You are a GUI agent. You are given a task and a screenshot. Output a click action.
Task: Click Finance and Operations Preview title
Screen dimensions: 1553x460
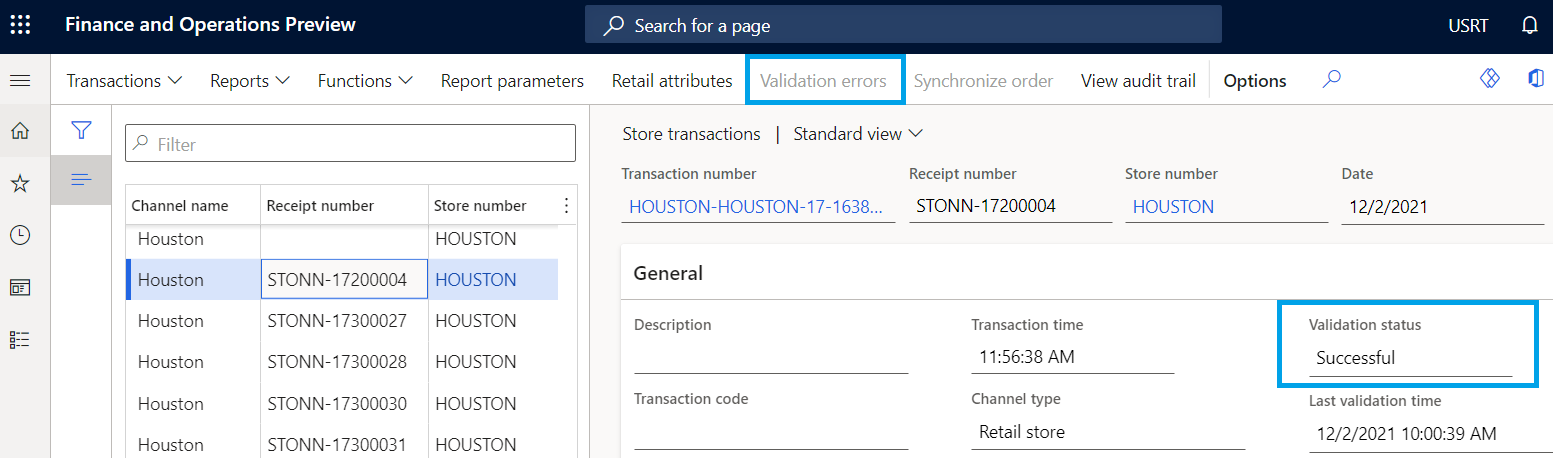210,25
